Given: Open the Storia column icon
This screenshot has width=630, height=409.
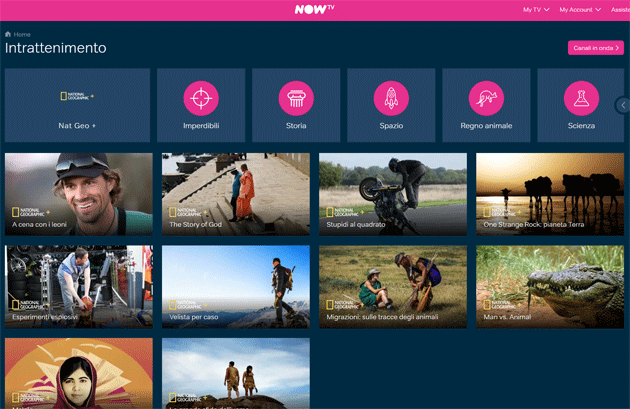Looking at the screenshot, I should (x=296, y=98).
